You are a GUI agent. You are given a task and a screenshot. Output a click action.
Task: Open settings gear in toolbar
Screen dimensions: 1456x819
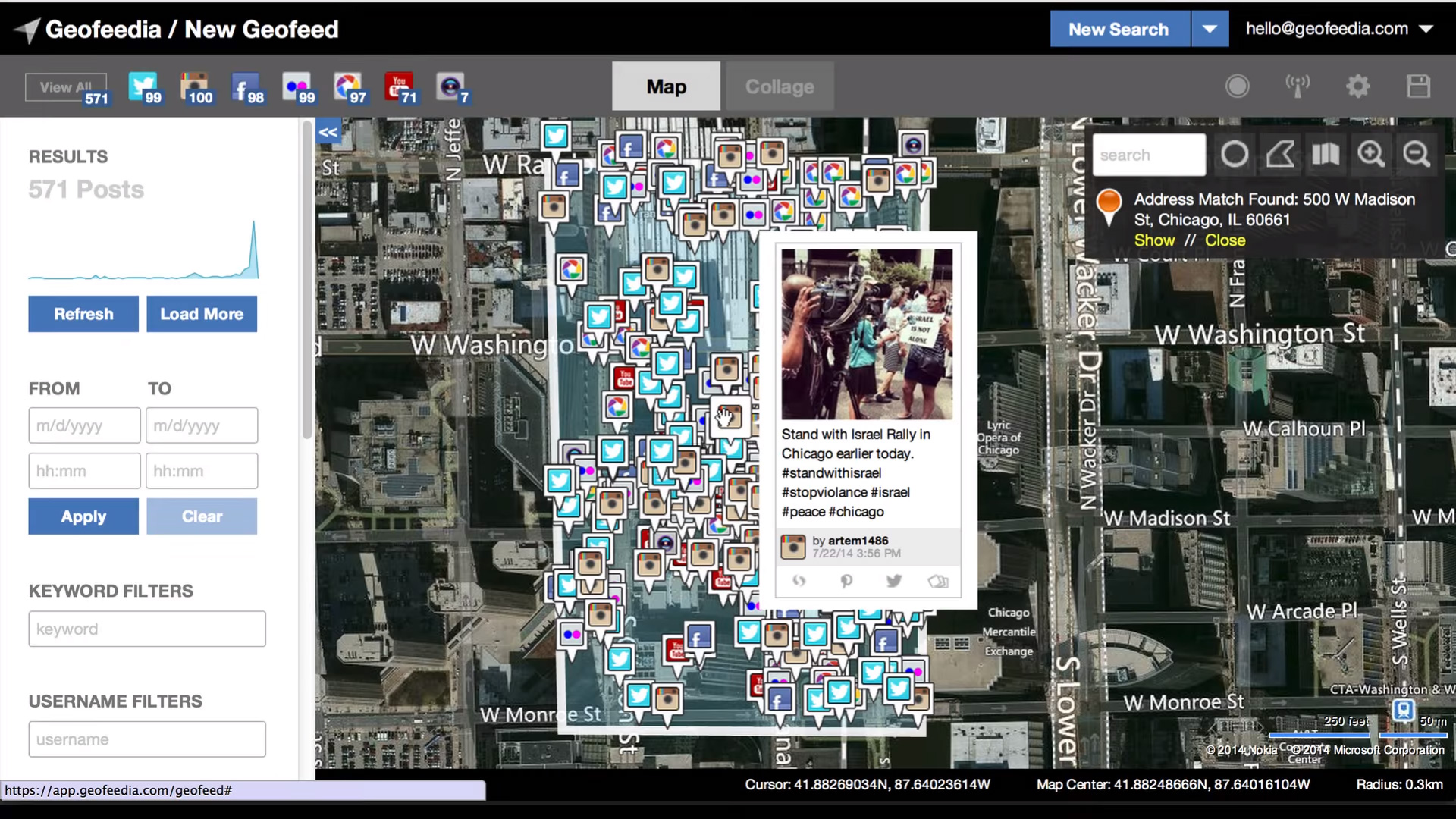point(1358,86)
